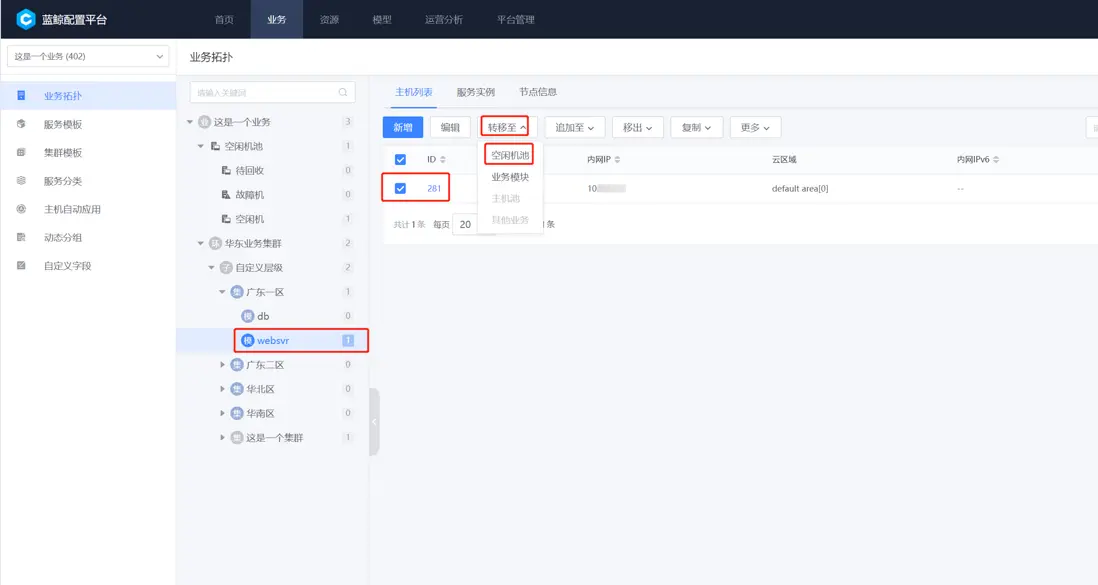The height and width of the screenshot is (585, 1098).
Task: Switch to the 服务实例 tab
Action: (x=475, y=92)
